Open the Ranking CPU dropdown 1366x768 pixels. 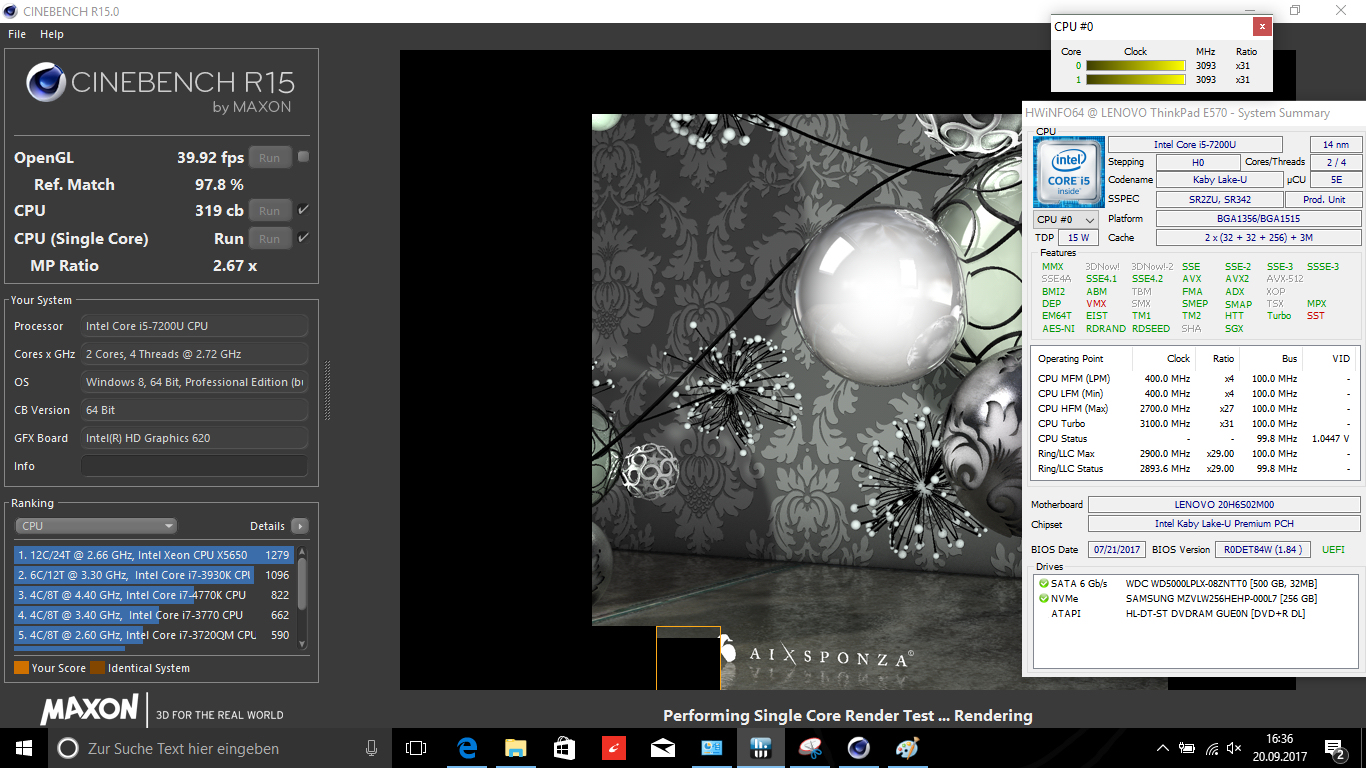[x=96, y=526]
